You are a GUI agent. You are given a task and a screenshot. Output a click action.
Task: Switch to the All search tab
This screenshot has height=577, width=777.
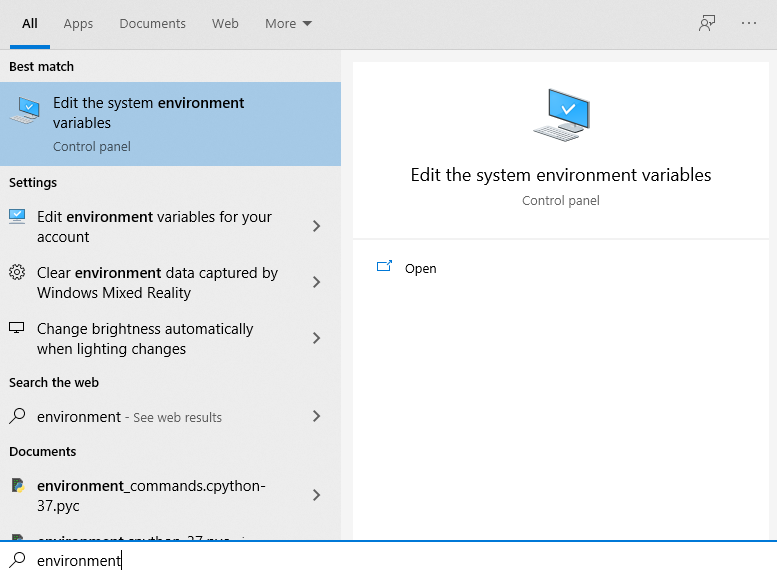point(30,24)
